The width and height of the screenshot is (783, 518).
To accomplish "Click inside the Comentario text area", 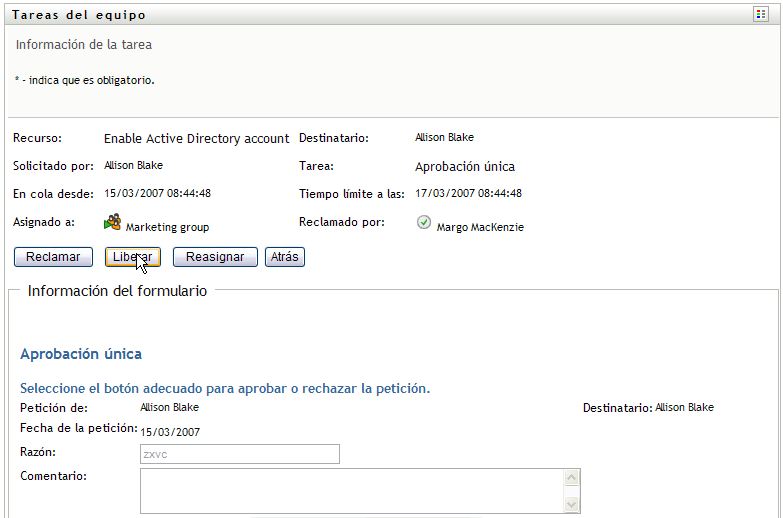I will click(x=352, y=491).
